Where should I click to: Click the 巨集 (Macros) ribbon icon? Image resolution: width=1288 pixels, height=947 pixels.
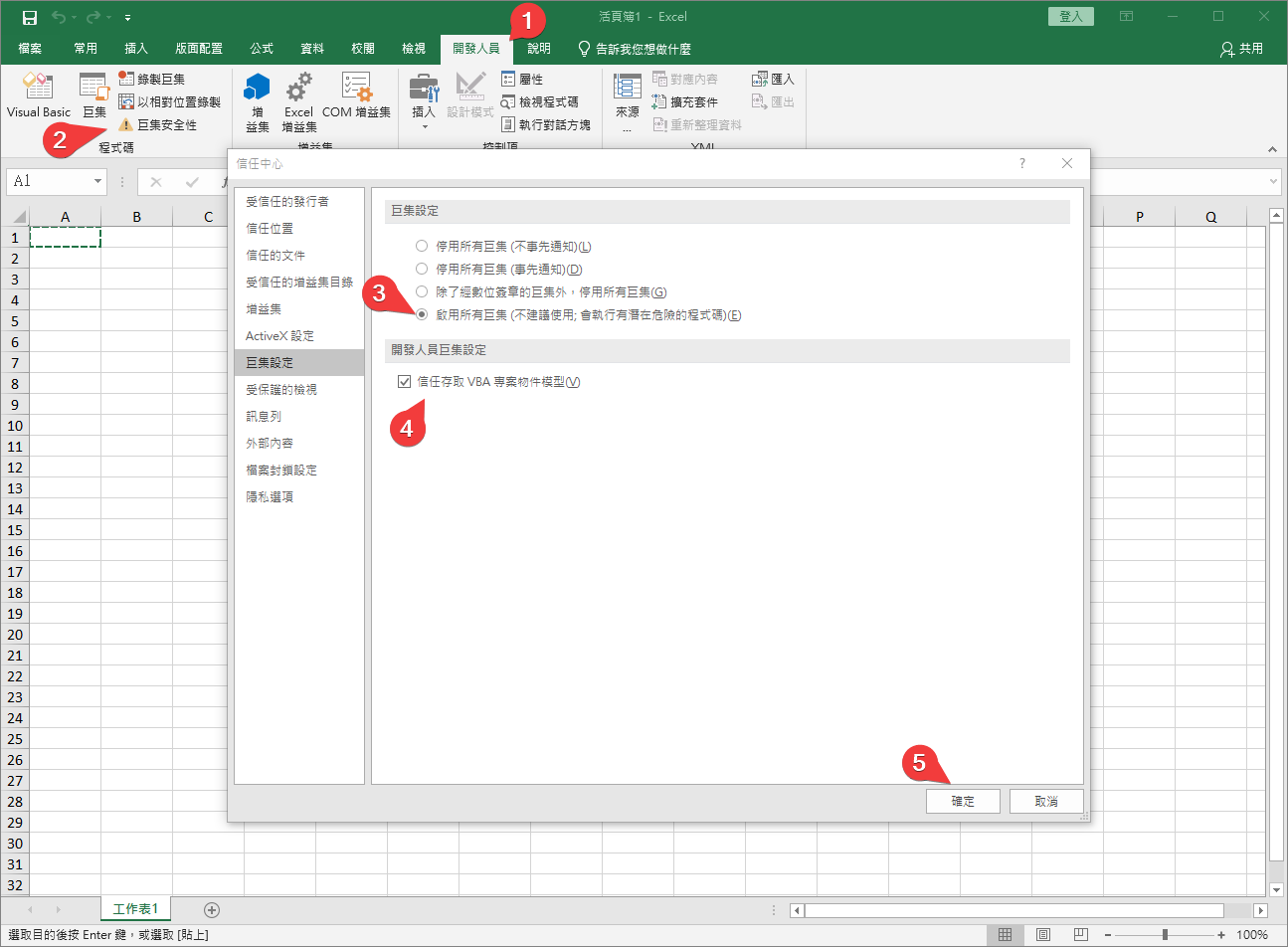point(93,90)
